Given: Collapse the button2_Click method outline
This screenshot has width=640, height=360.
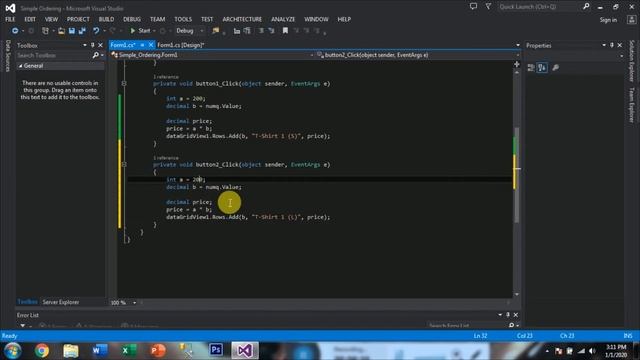Looking at the screenshot, I should pos(124,164).
